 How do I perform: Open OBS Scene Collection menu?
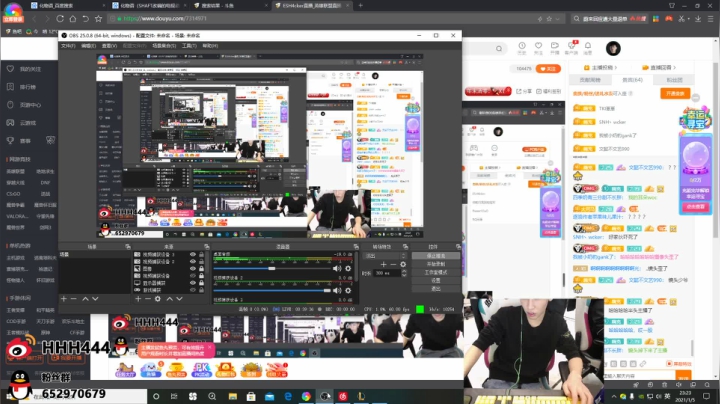(x=164, y=46)
